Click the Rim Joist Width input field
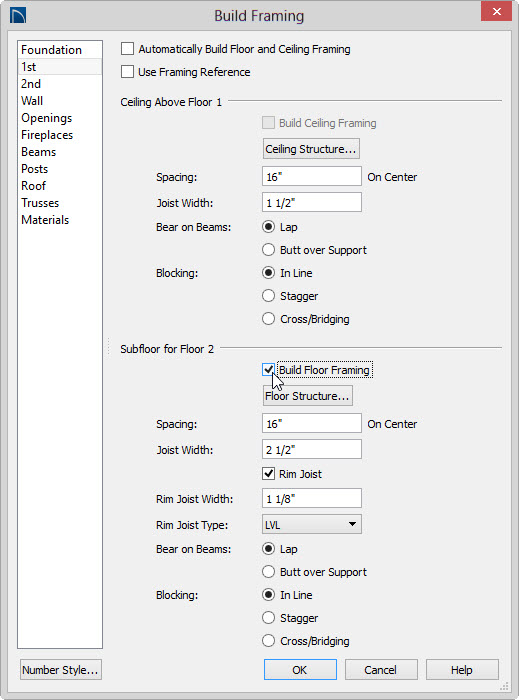Viewport: 519px width, 700px height. pos(311,498)
